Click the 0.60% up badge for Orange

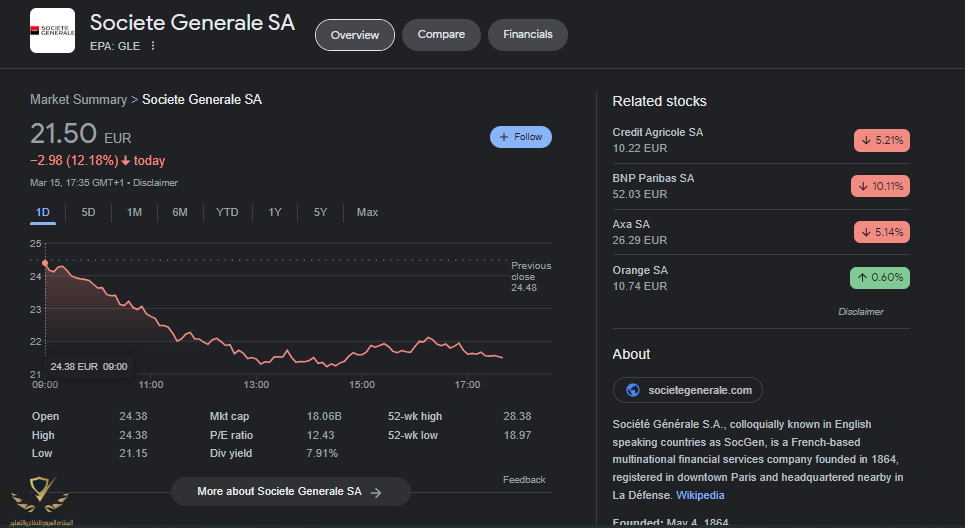coord(879,278)
